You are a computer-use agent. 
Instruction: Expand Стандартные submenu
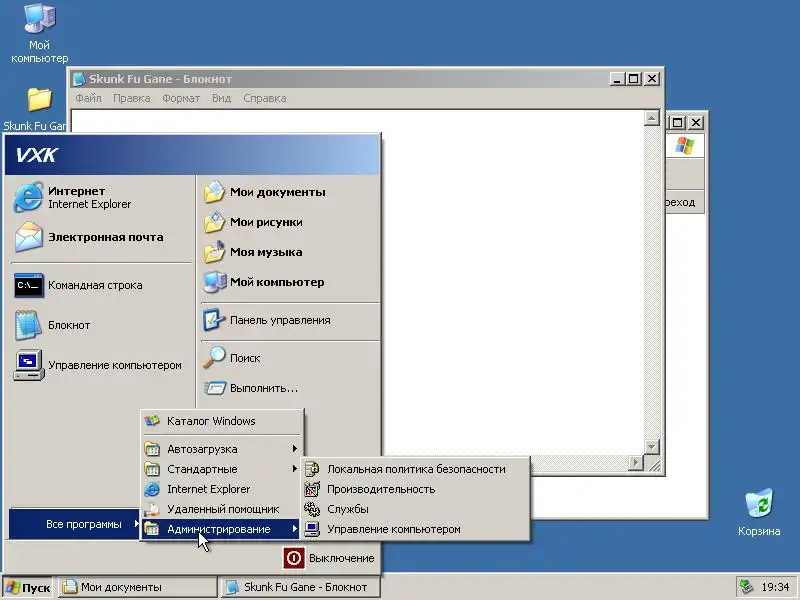click(x=221, y=469)
